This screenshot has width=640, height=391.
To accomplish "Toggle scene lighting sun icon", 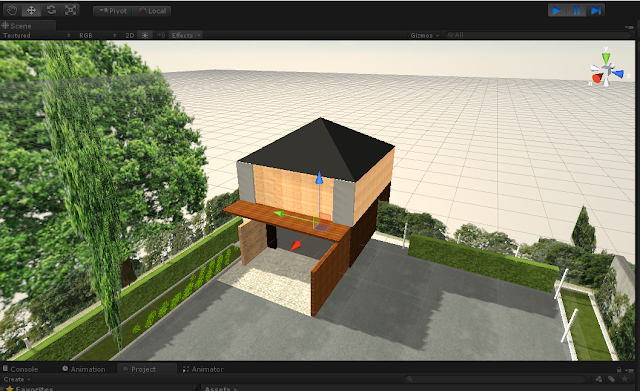I will click(145, 36).
